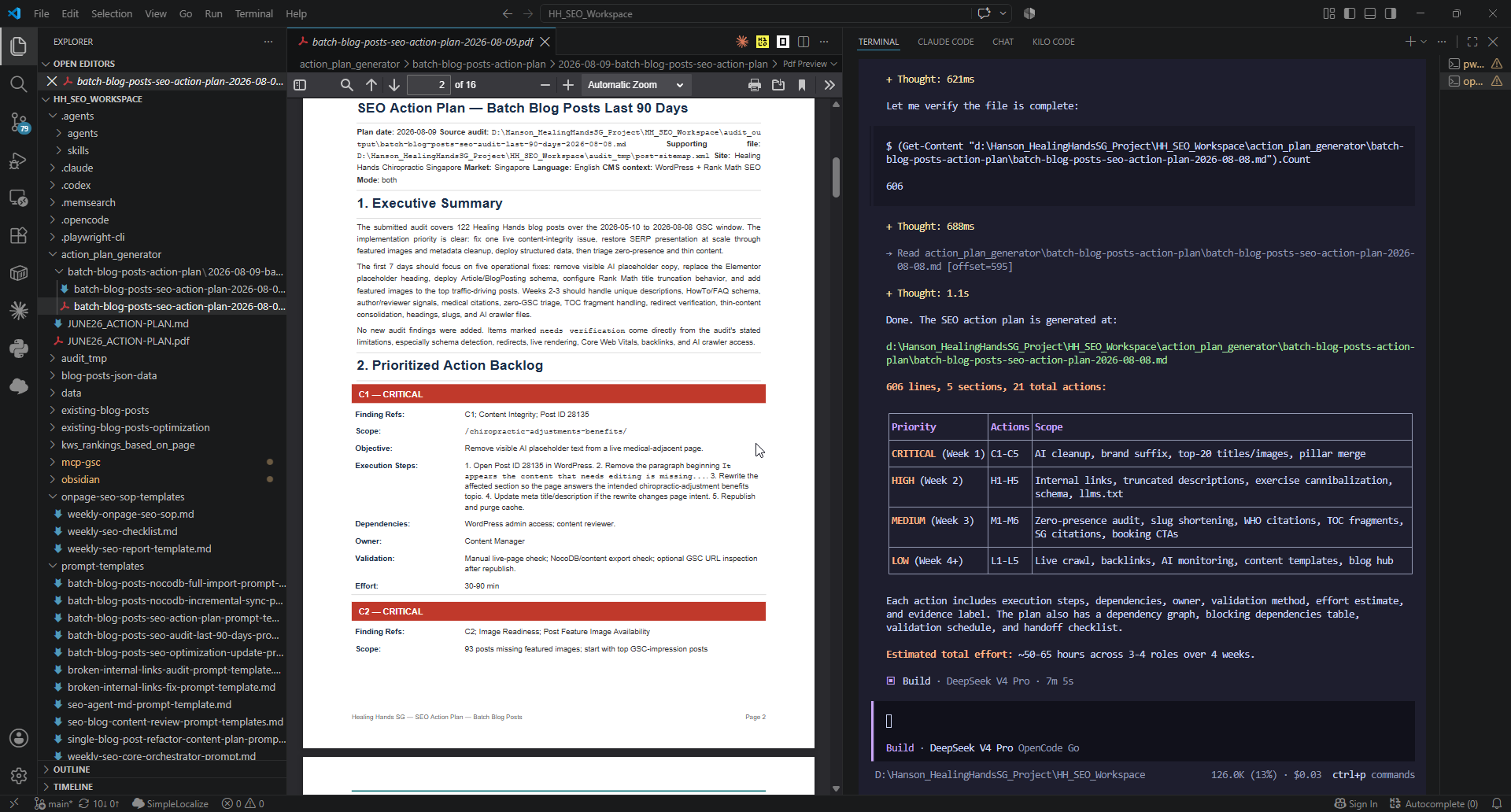1511x812 pixels.
Task: Click HH_SEO_Workspace command center search
Action: click(x=755, y=13)
